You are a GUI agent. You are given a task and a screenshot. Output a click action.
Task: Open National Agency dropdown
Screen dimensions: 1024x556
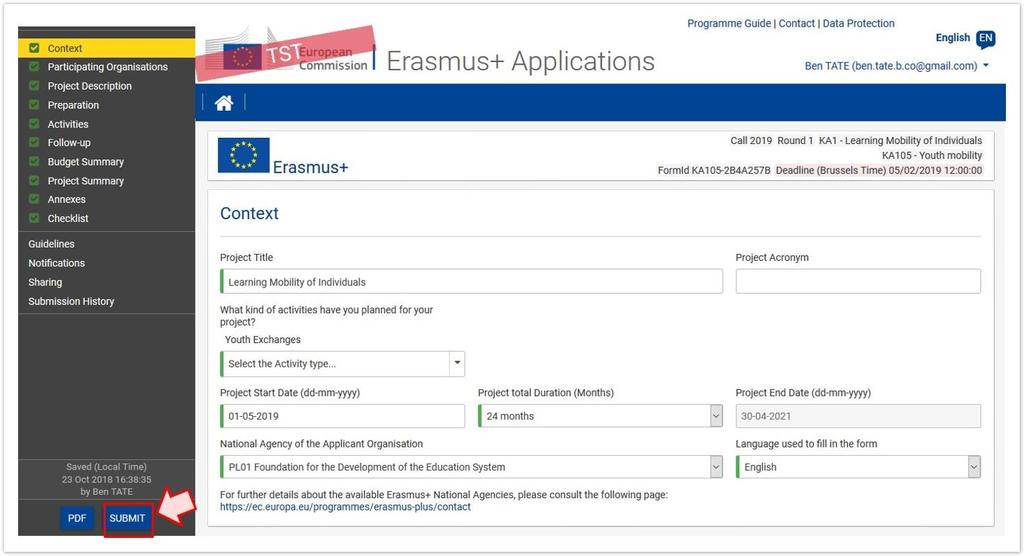pos(472,467)
